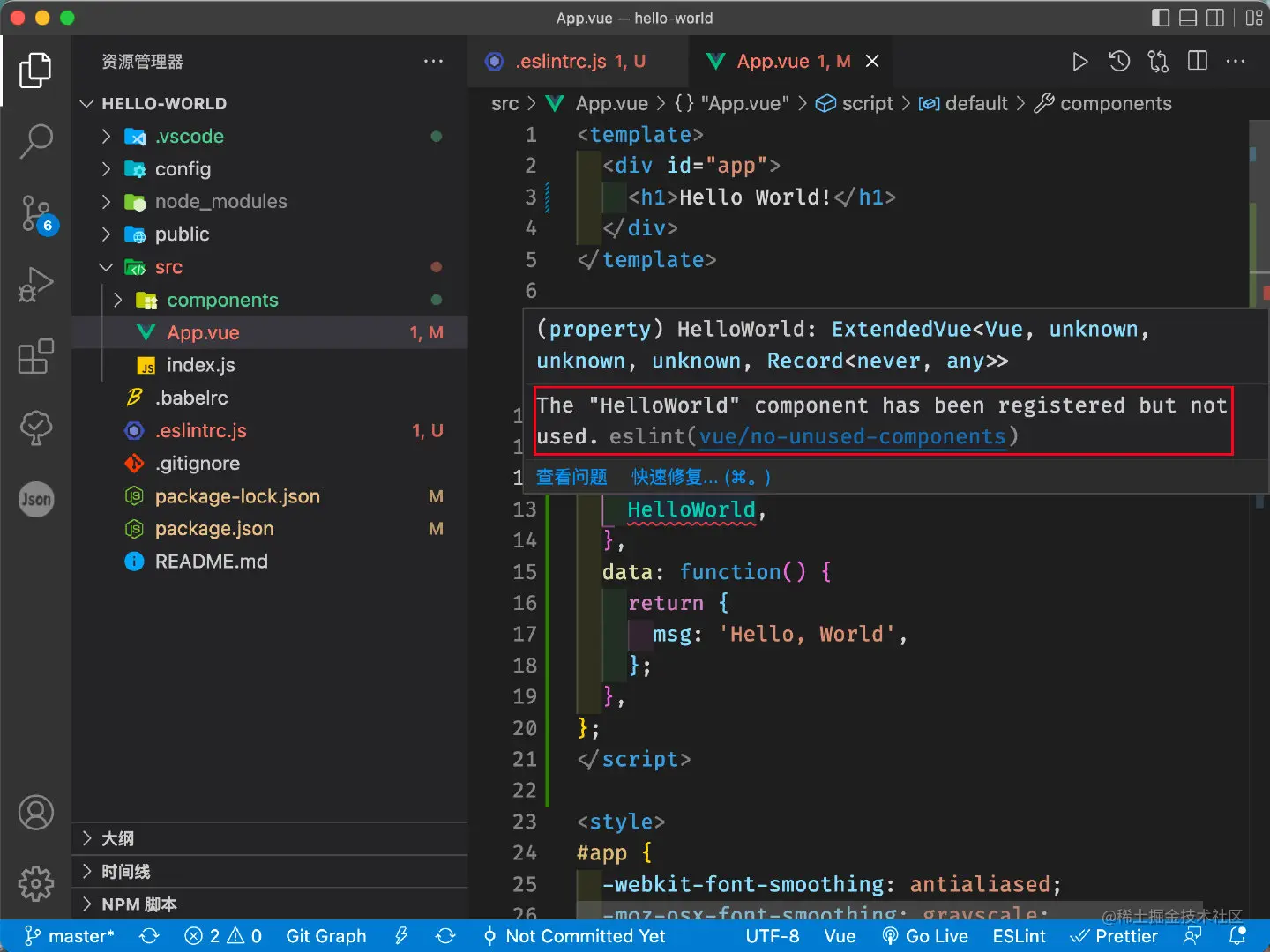The height and width of the screenshot is (952, 1270).
Task: Synchronize changes in status bar
Action: click(x=150, y=936)
